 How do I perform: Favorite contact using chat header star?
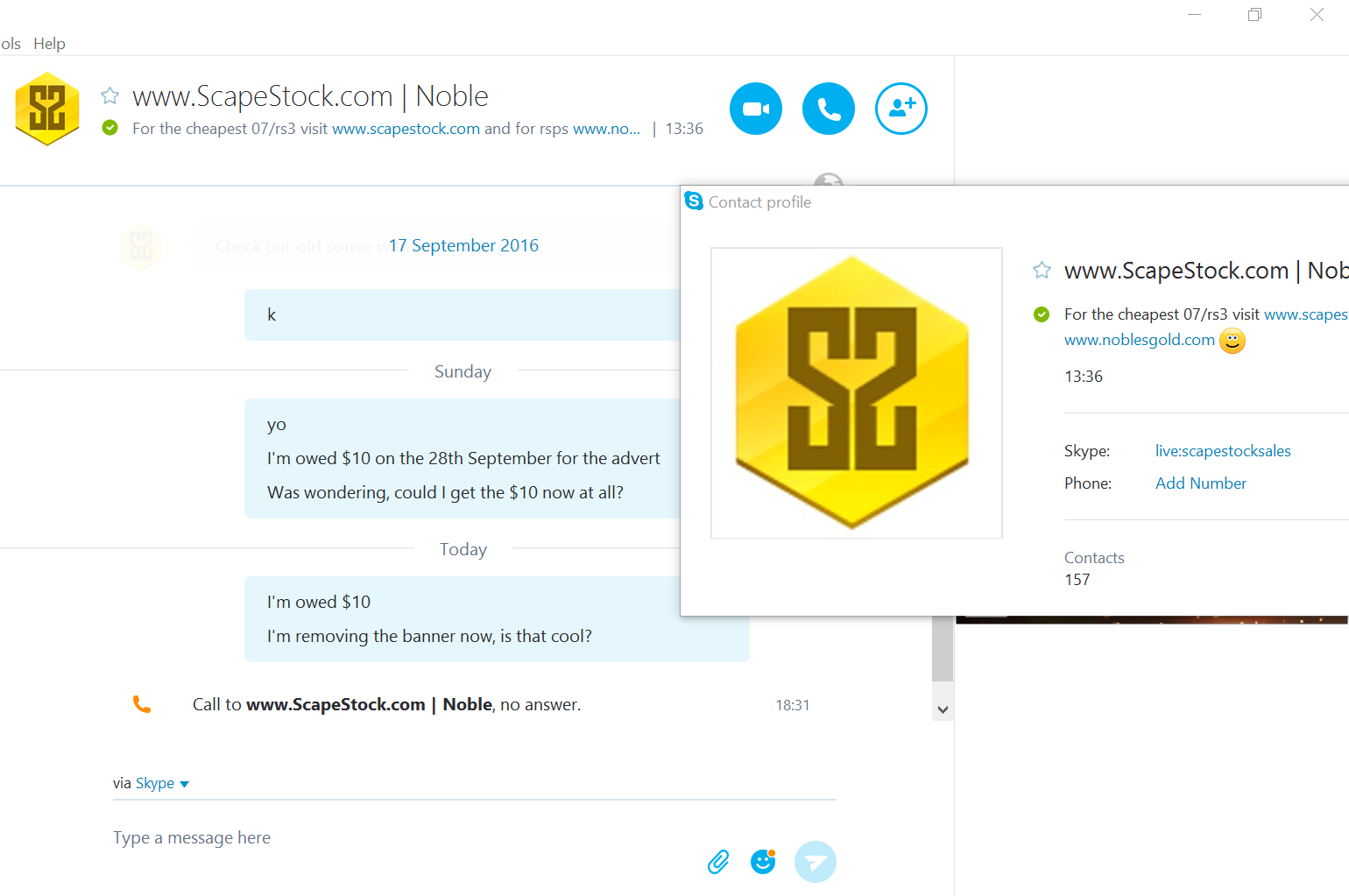109,95
